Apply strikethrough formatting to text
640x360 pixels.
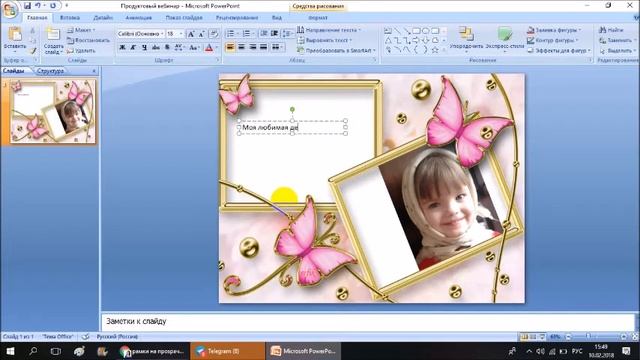pos(156,48)
